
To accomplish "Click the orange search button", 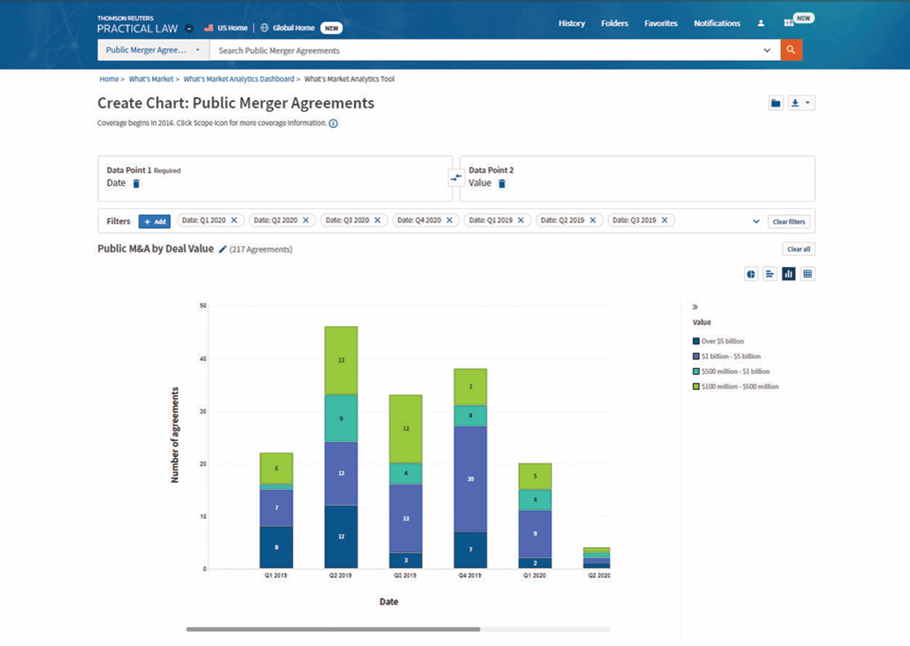I will (791, 50).
